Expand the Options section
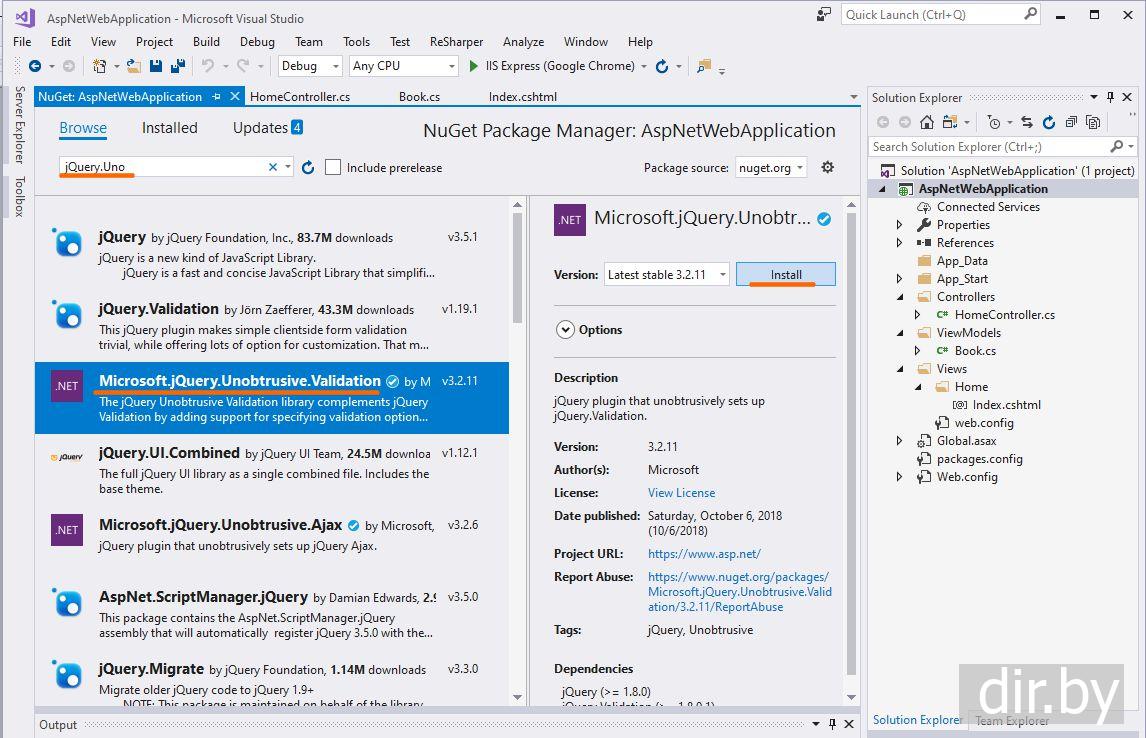Screen dimensions: 1146x738 click(x=566, y=330)
